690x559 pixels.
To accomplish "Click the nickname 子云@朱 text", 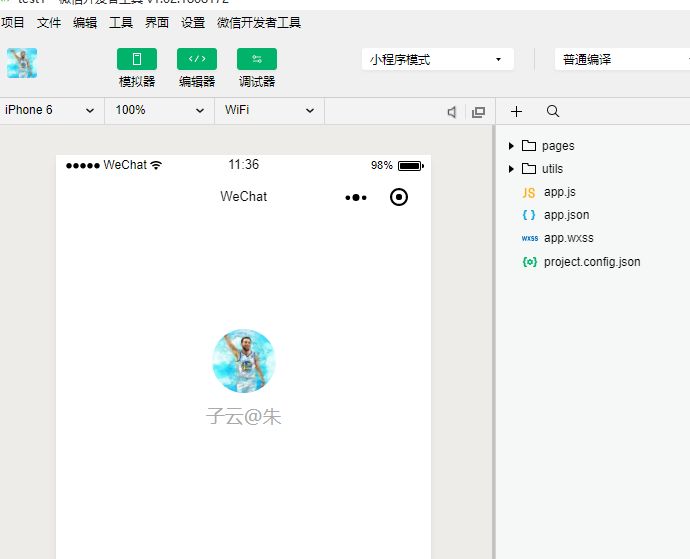I will [244, 416].
